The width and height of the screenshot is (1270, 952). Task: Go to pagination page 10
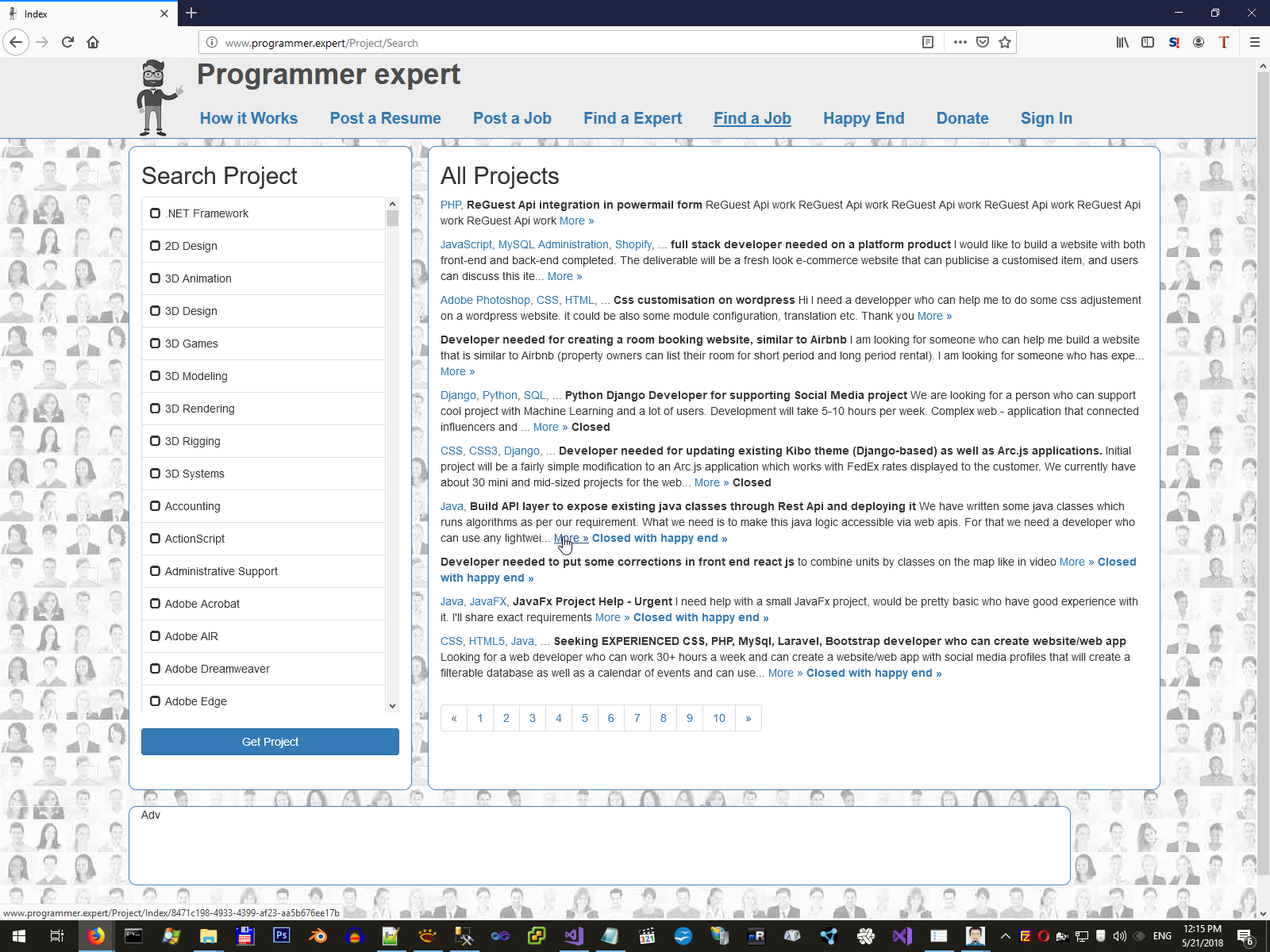pos(719,718)
